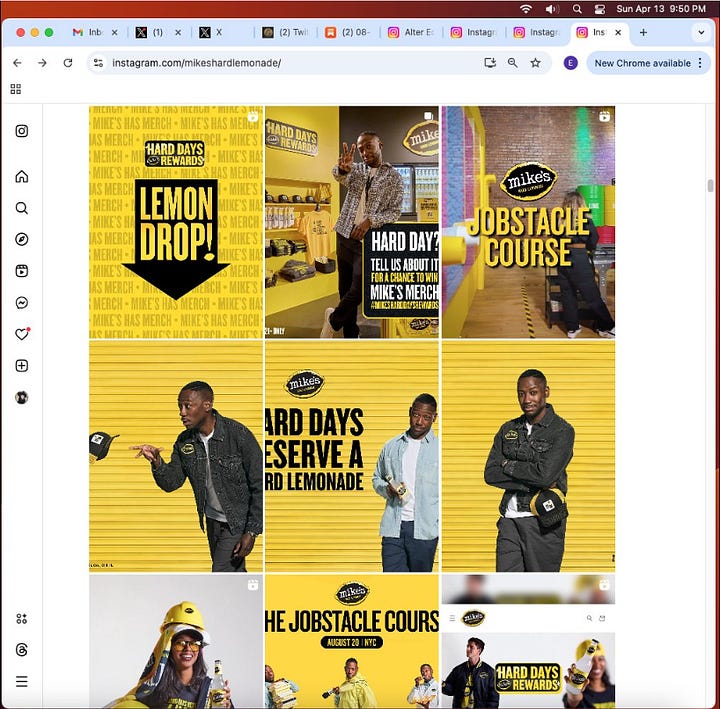Open Threads from the sidebar
The width and height of the screenshot is (720, 709).
[x=22, y=650]
